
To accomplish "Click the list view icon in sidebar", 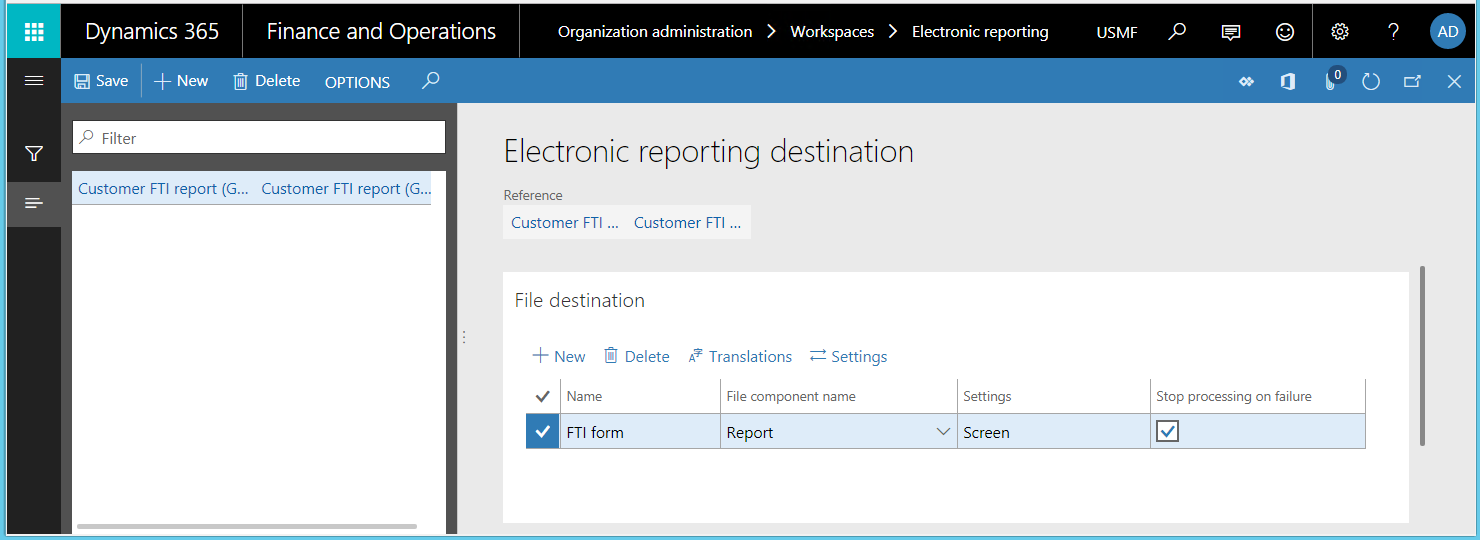I will 34,203.
